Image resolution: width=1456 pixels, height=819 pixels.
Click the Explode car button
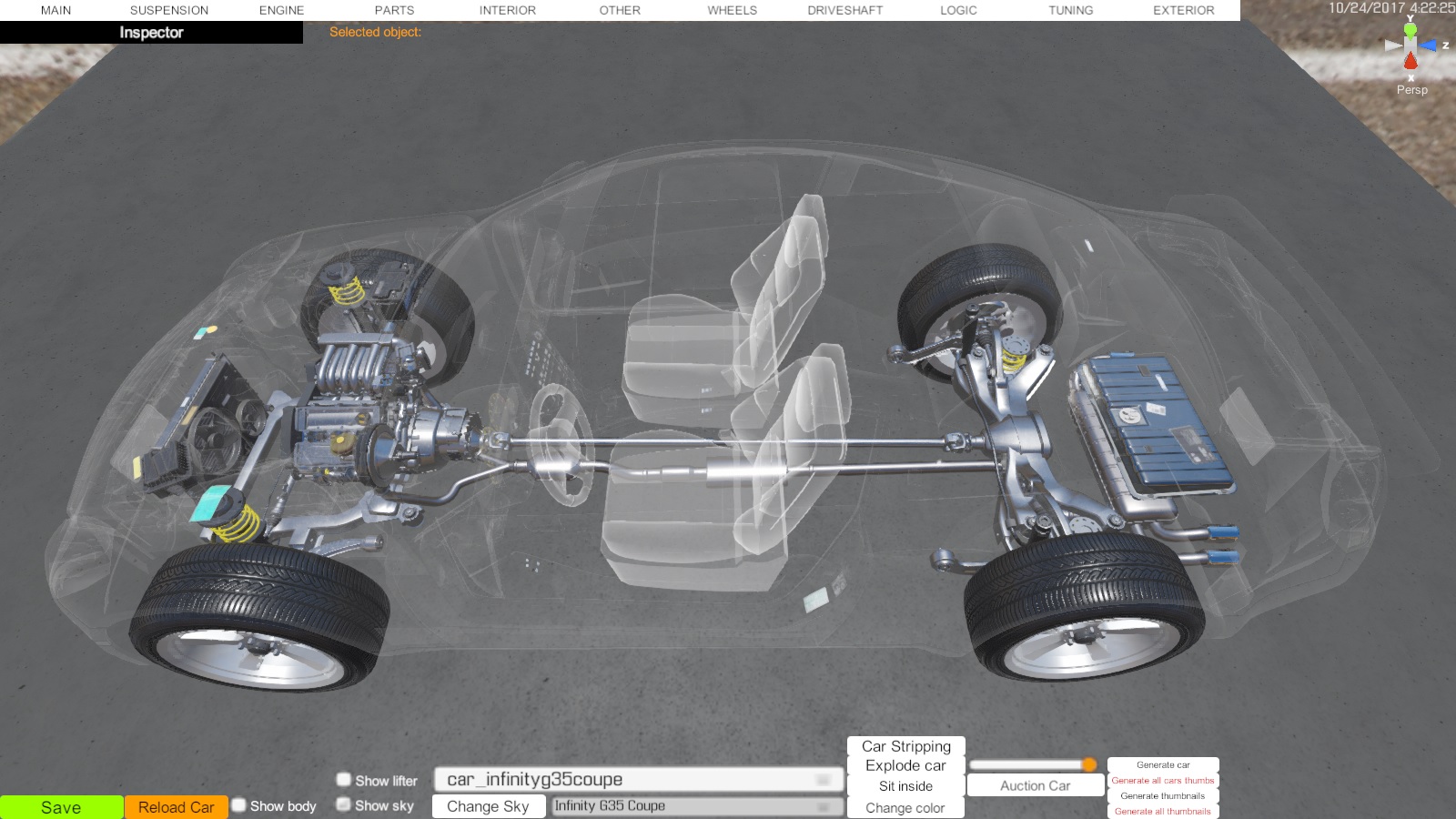pyautogui.click(x=905, y=765)
